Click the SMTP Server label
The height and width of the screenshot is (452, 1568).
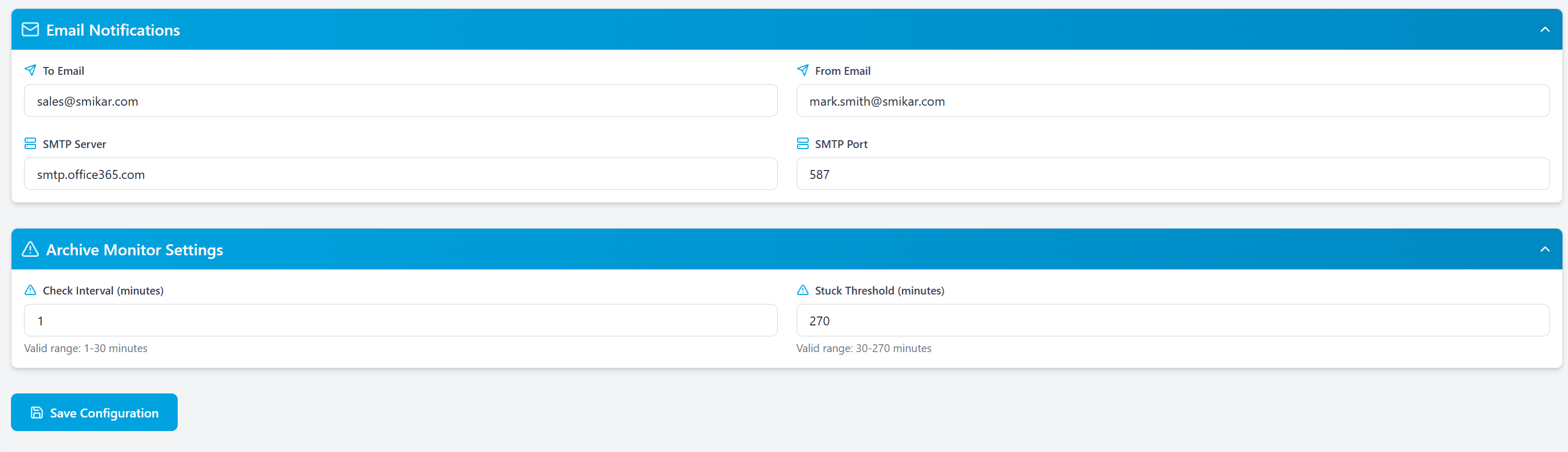click(74, 144)
